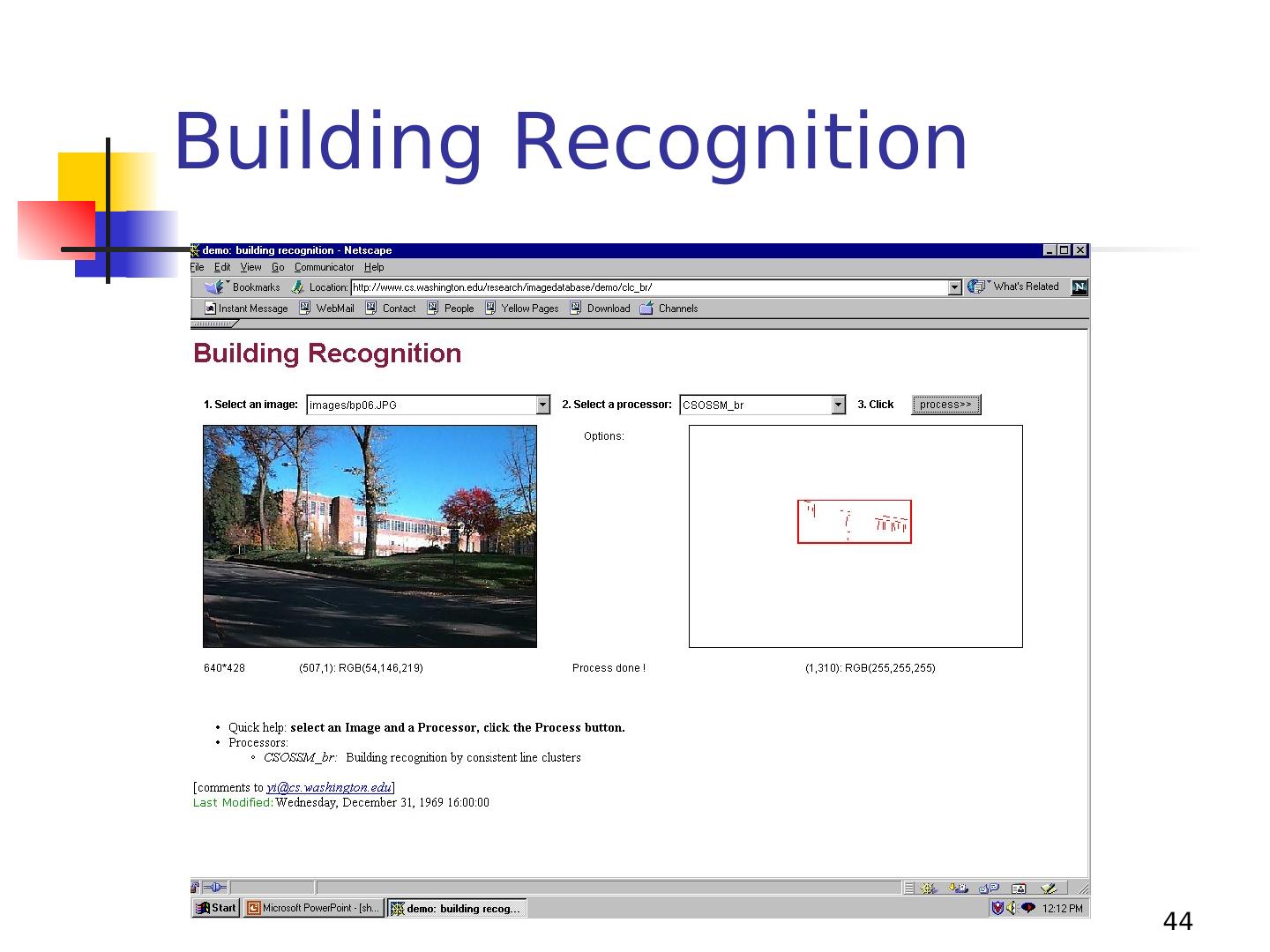Open the Help menu

click(x=374, y=267)
